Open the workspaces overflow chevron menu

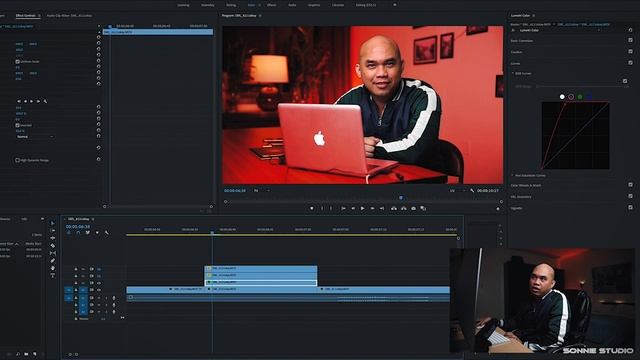pyautogui.click(x=395, y=5)
